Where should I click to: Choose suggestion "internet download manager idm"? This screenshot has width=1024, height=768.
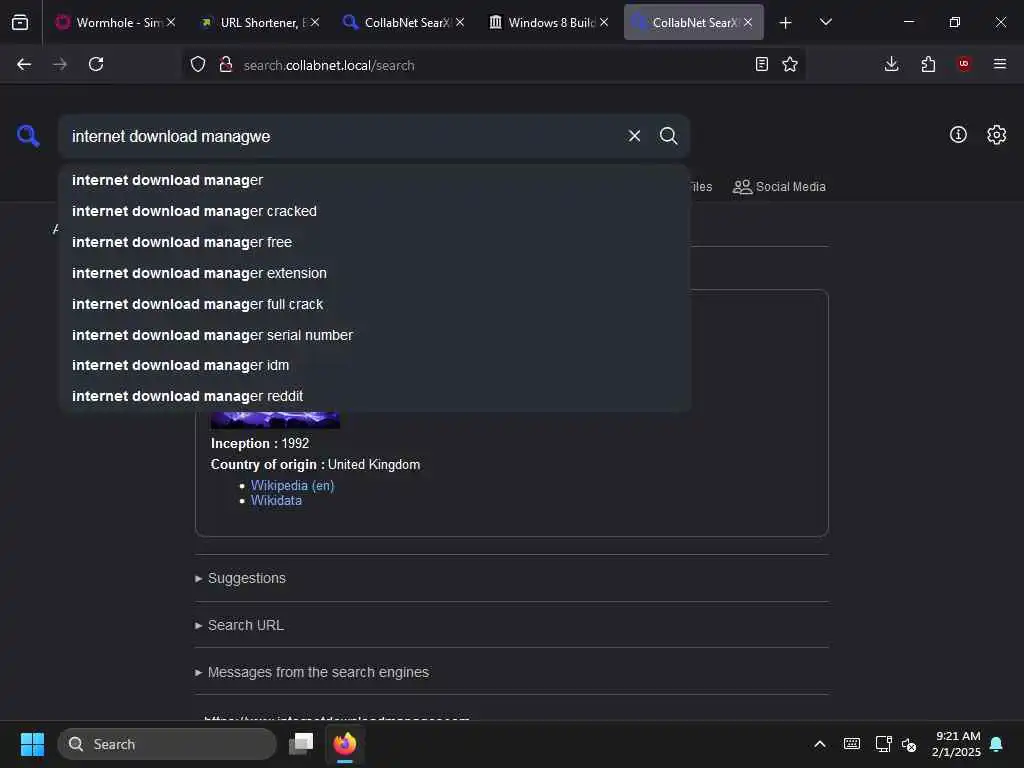click(374, 365)
